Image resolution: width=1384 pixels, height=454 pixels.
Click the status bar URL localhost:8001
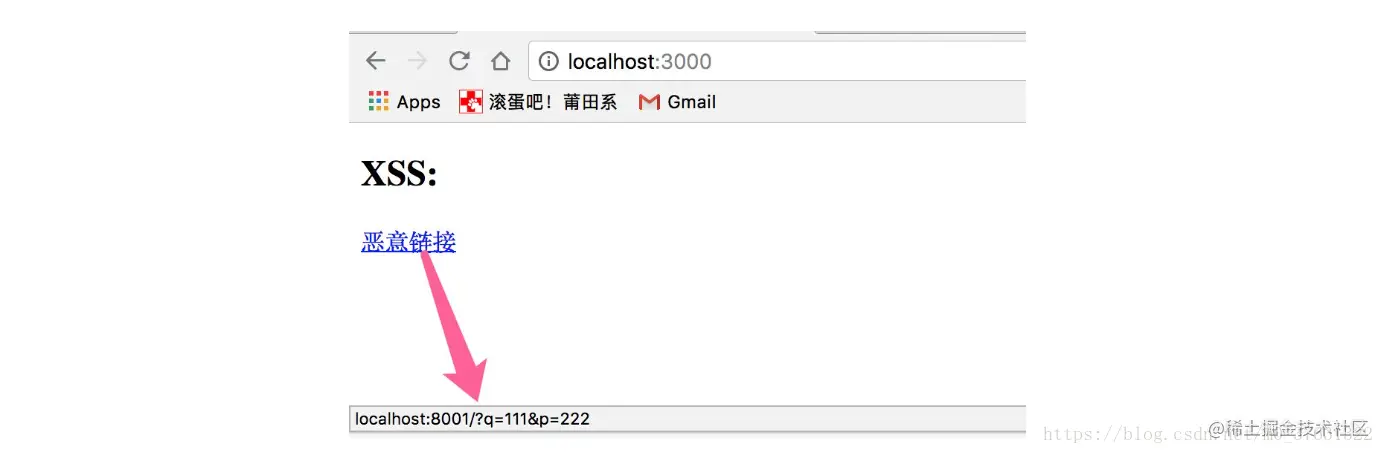point(472,418)
